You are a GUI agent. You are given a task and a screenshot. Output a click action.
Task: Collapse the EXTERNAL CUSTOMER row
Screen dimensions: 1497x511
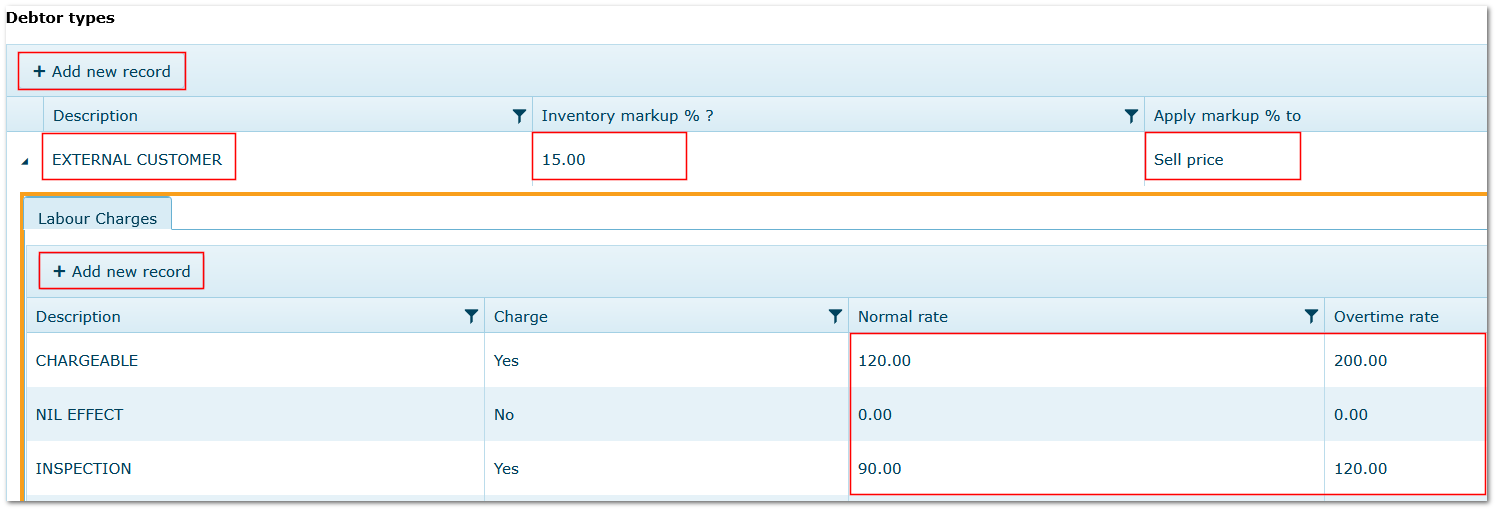click(x=25, y=161)
